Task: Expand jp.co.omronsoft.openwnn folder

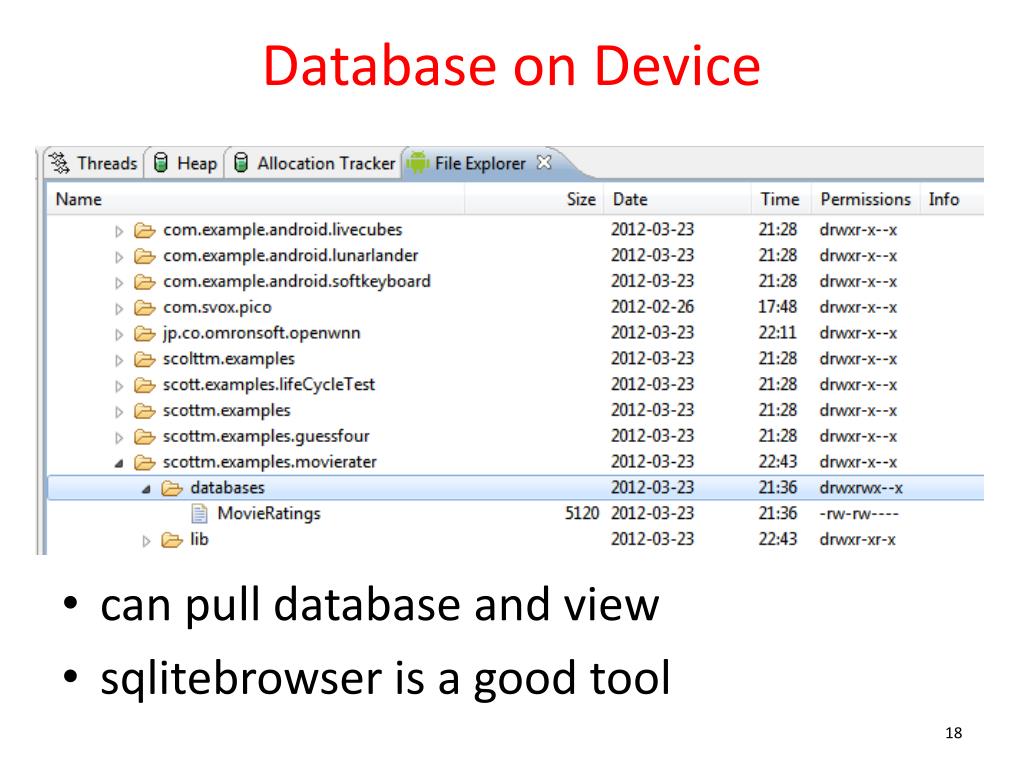Action: 119,334
